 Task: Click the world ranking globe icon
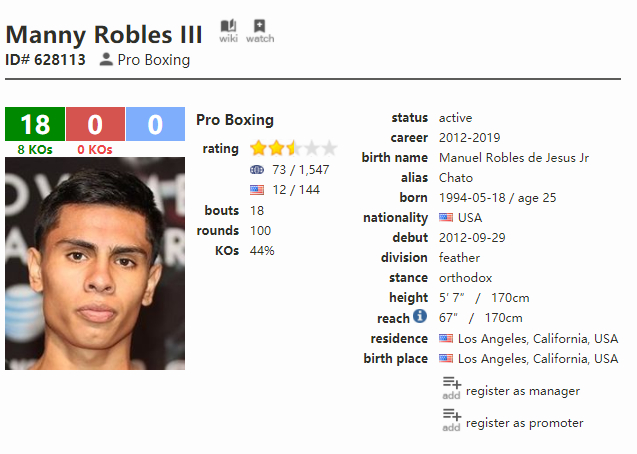coord(257,169)
